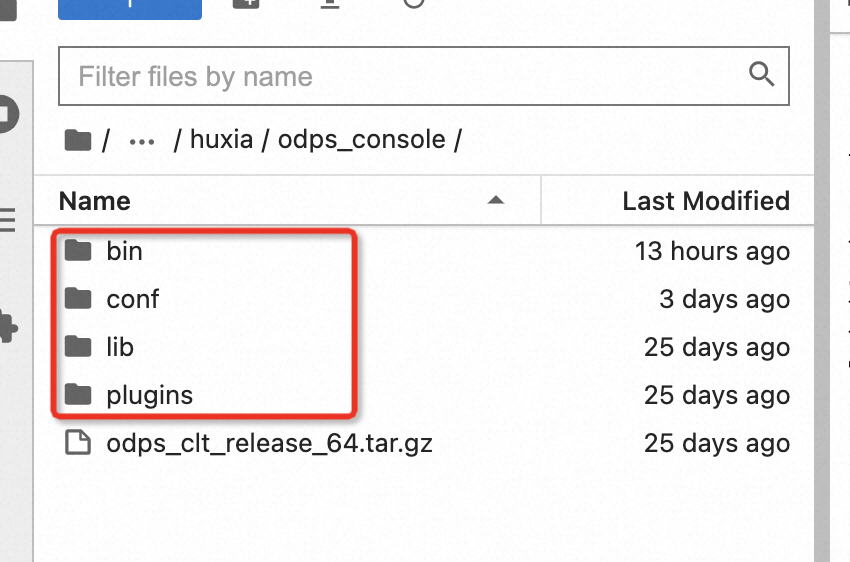Select the bin folder
850x562 pixels.
424,251
